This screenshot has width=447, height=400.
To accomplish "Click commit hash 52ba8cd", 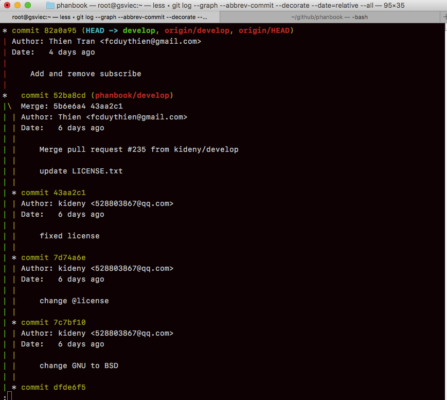I will pyautogui.click(x=69, y=95).
